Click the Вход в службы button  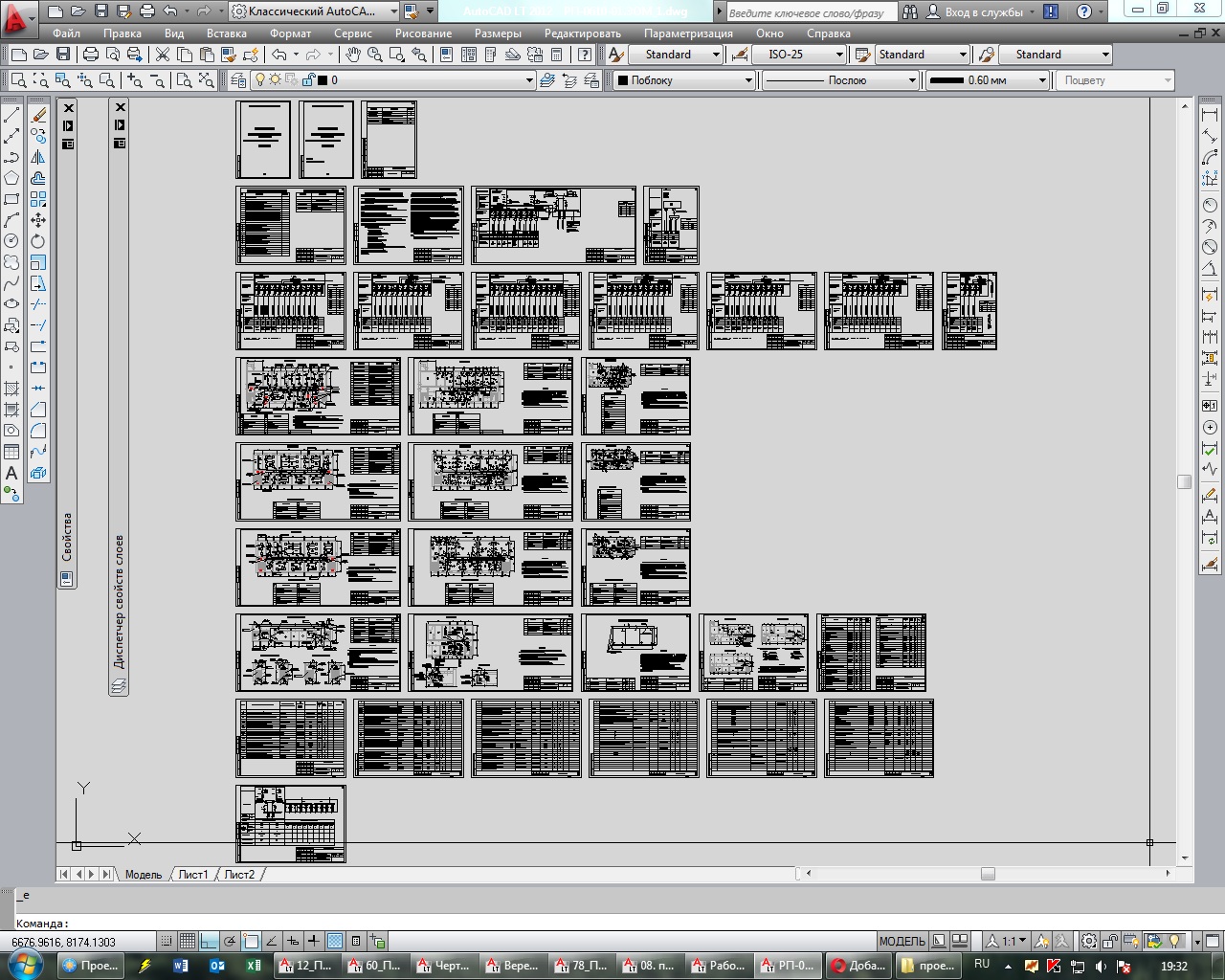pyautogui.click(x=984, y=11)
